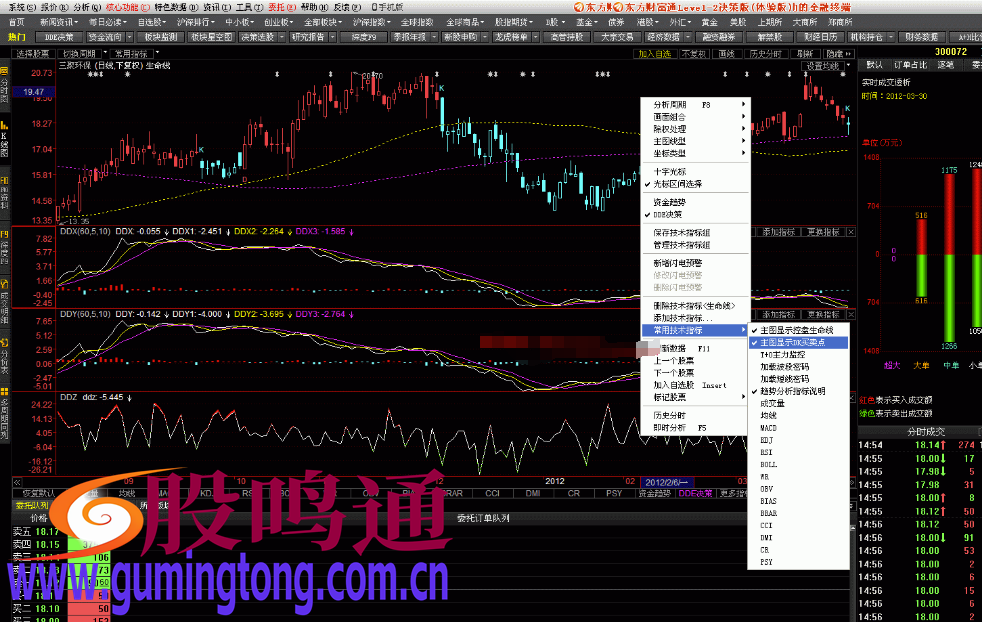Select 删除技术指标<生命线> menu entry
Image resolution: width=982 pixels, height=622 pixels.
694,306
